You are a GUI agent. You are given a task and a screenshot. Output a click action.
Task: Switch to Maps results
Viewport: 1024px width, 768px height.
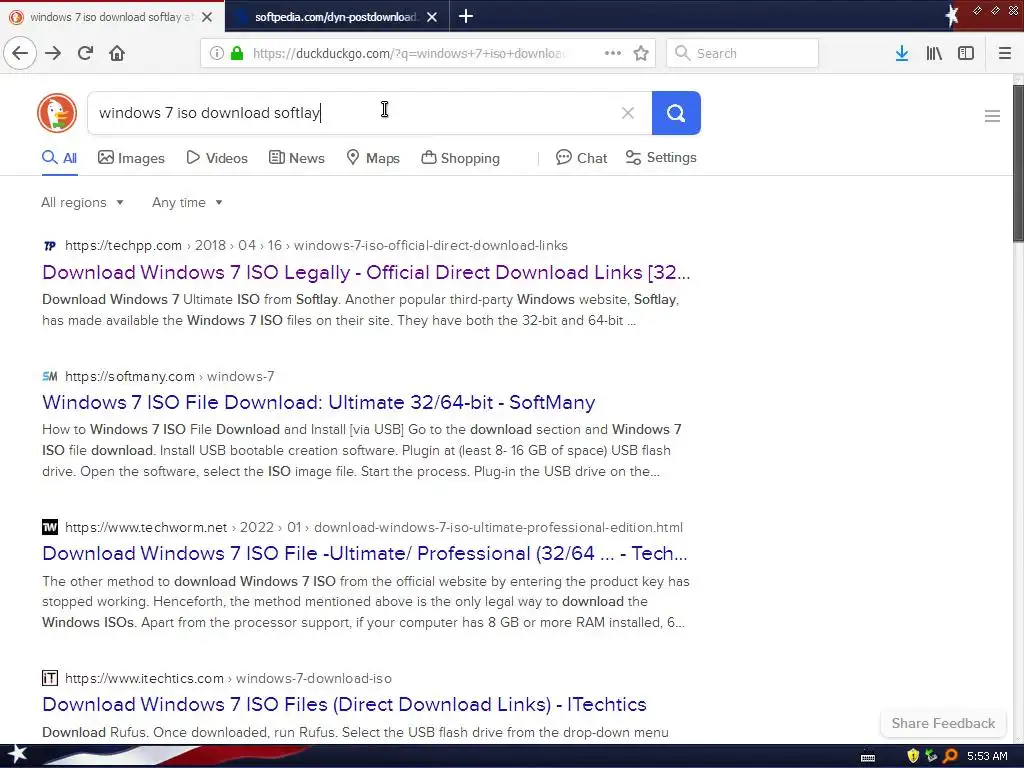[373, 158]
